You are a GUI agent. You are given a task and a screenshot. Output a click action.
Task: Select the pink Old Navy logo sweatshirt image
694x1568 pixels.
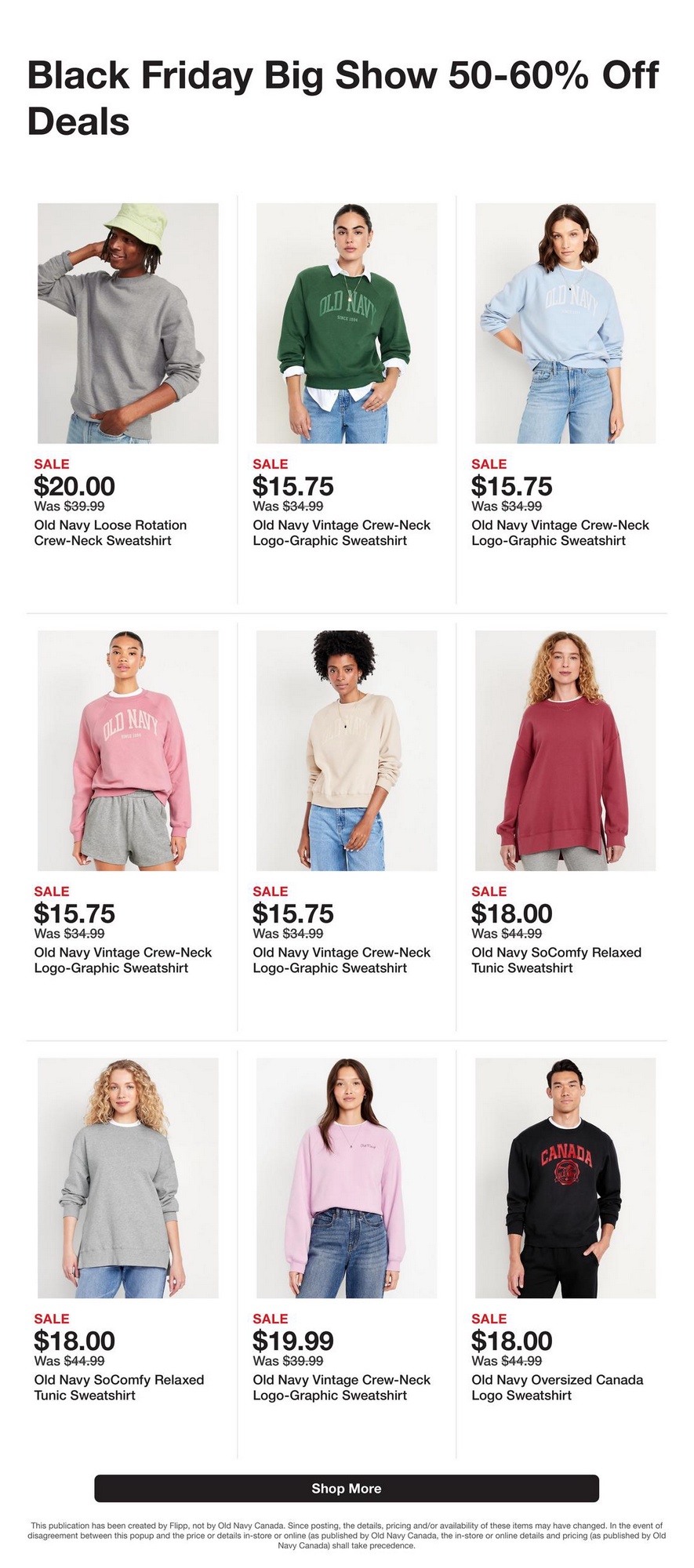coord(128,750)
